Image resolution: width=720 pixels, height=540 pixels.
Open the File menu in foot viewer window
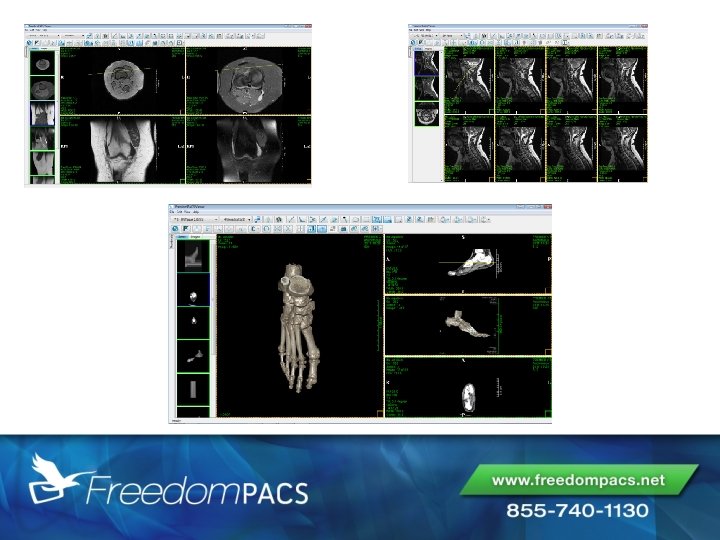pos(172,212)
